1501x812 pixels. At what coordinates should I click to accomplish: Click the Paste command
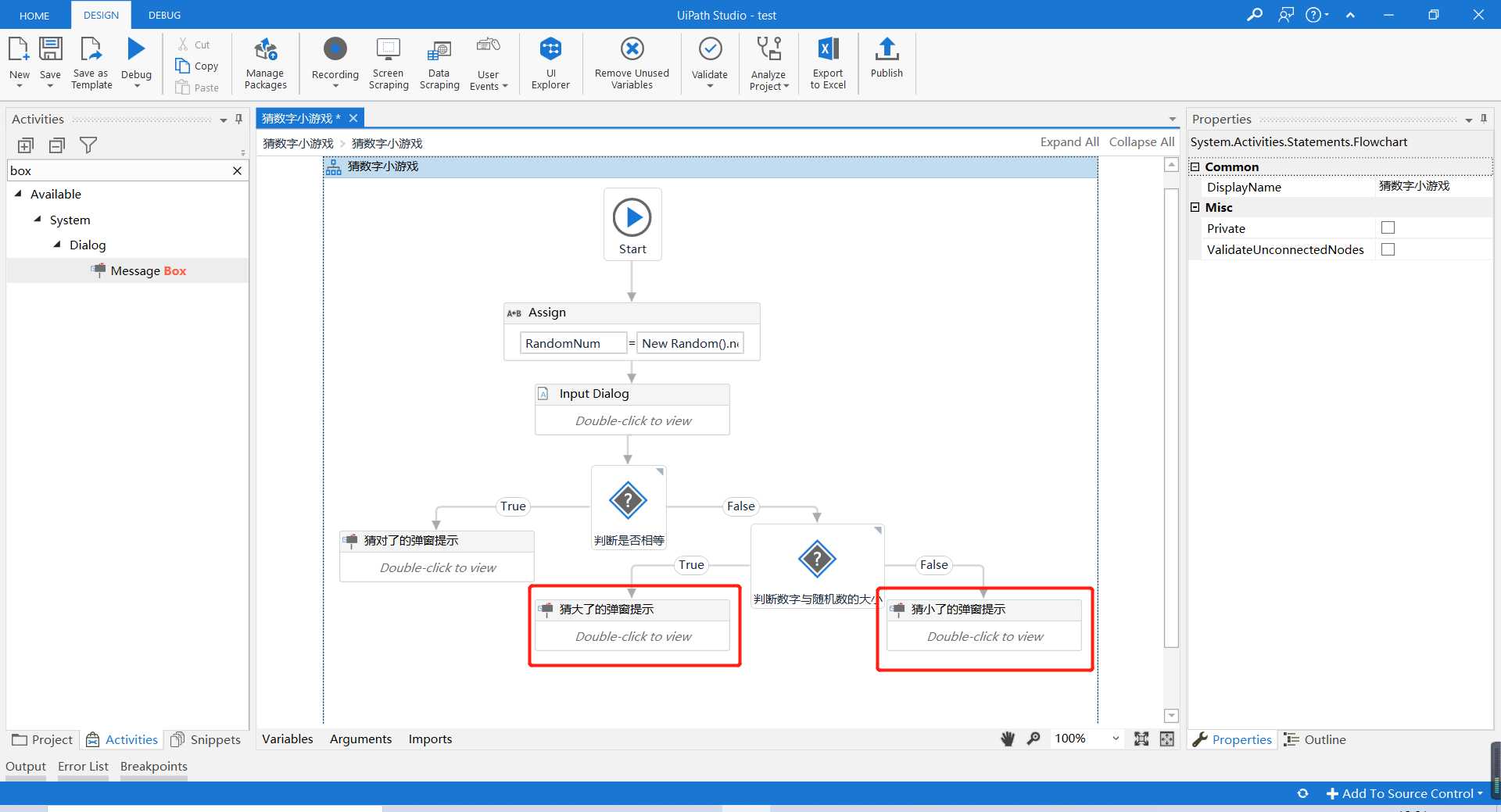pos(197,88)
